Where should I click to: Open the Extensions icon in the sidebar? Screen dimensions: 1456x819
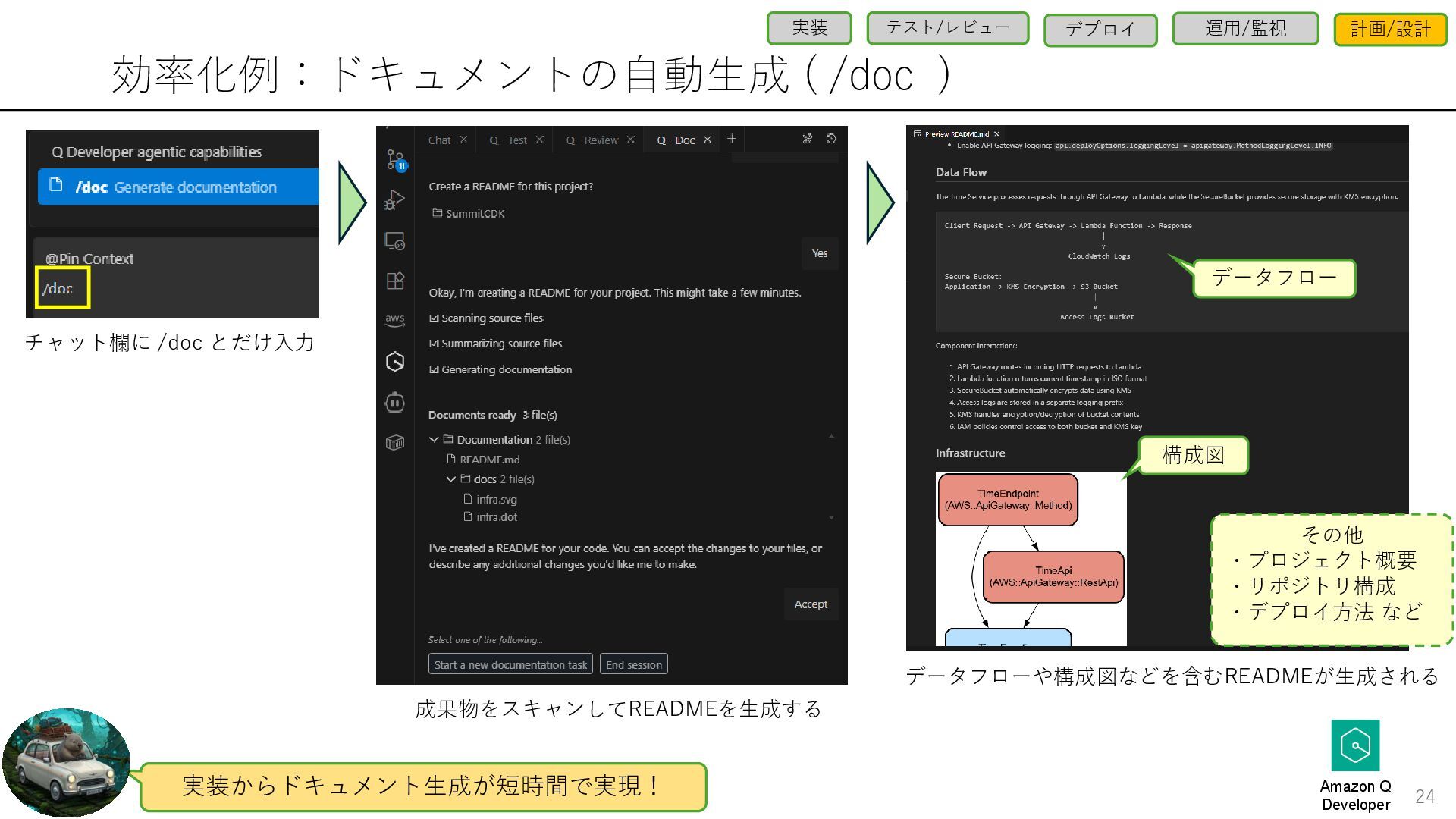pyautogui.click(x=395, y=281)
